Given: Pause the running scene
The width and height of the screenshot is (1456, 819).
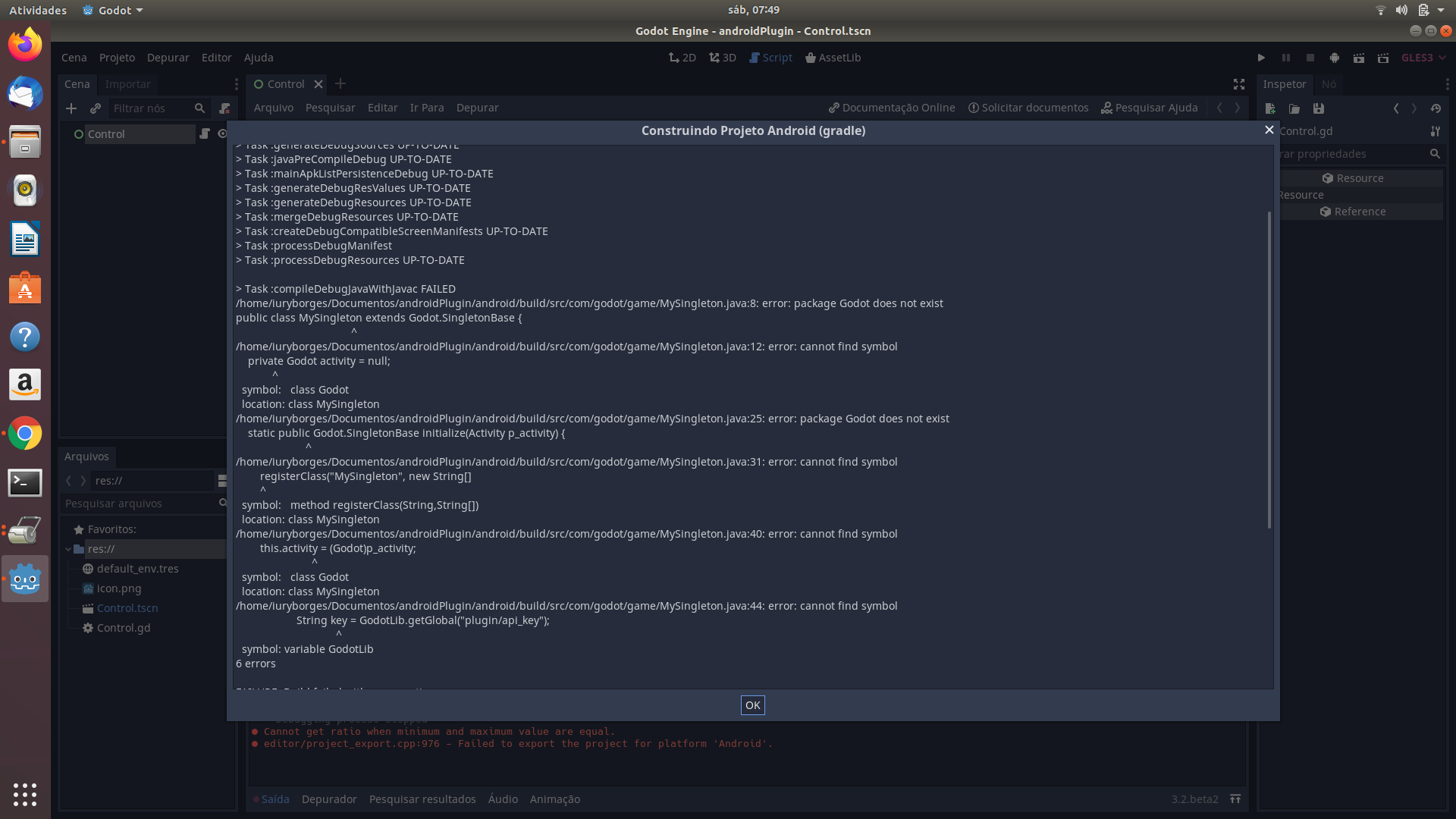Looking at the screenshot, I should [x=1285, y=58].
